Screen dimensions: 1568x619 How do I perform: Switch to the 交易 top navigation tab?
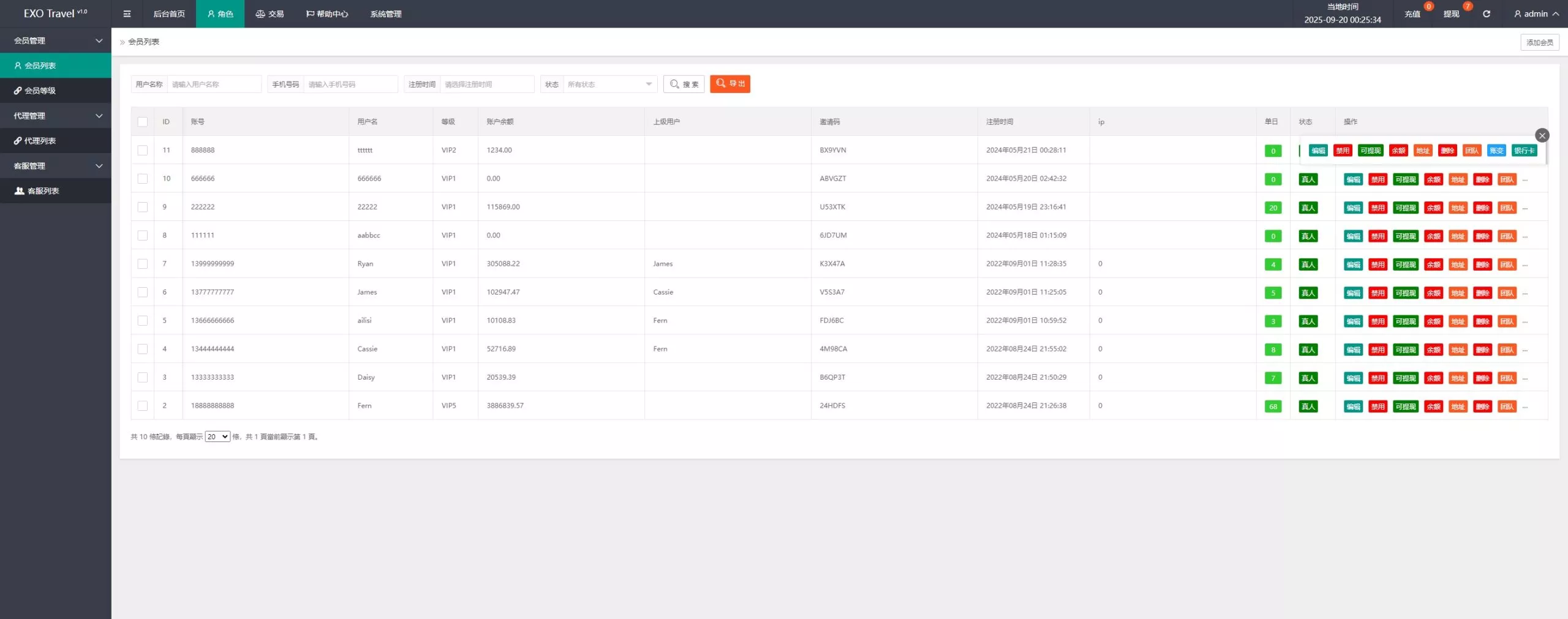coord(269,13)
